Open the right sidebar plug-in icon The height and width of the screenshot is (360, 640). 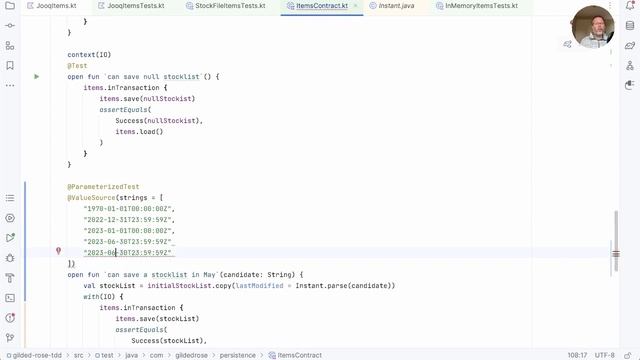[630, 85]
